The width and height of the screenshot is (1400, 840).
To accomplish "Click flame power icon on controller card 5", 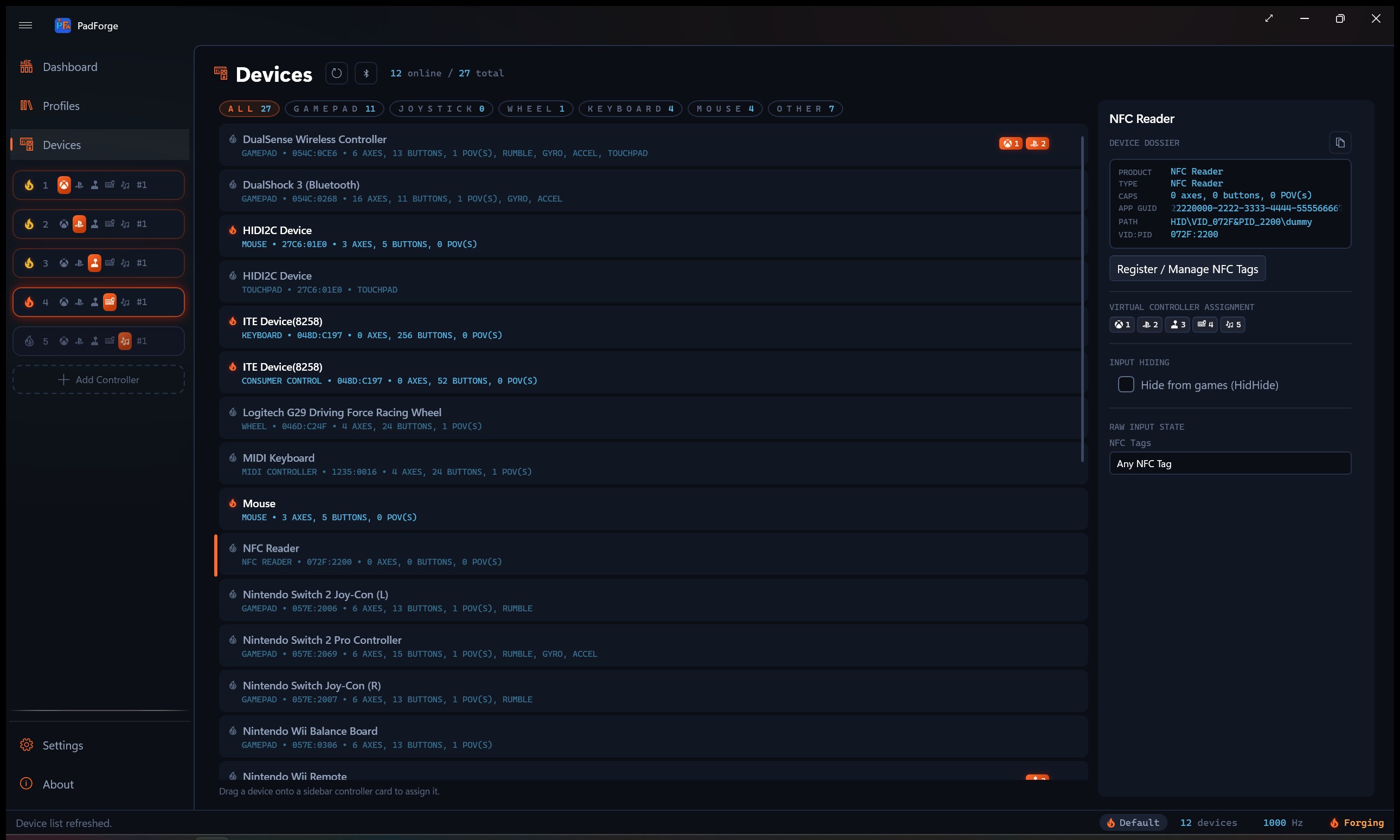I will coord(29,341).
